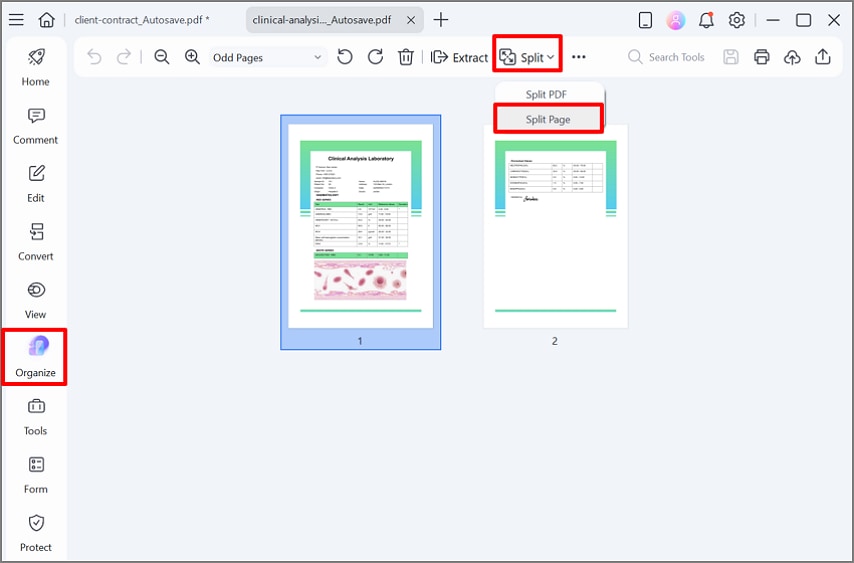Viewport: 854px width, 563px height.
Task: Undo the last action
Action: (x=94, y=57)
